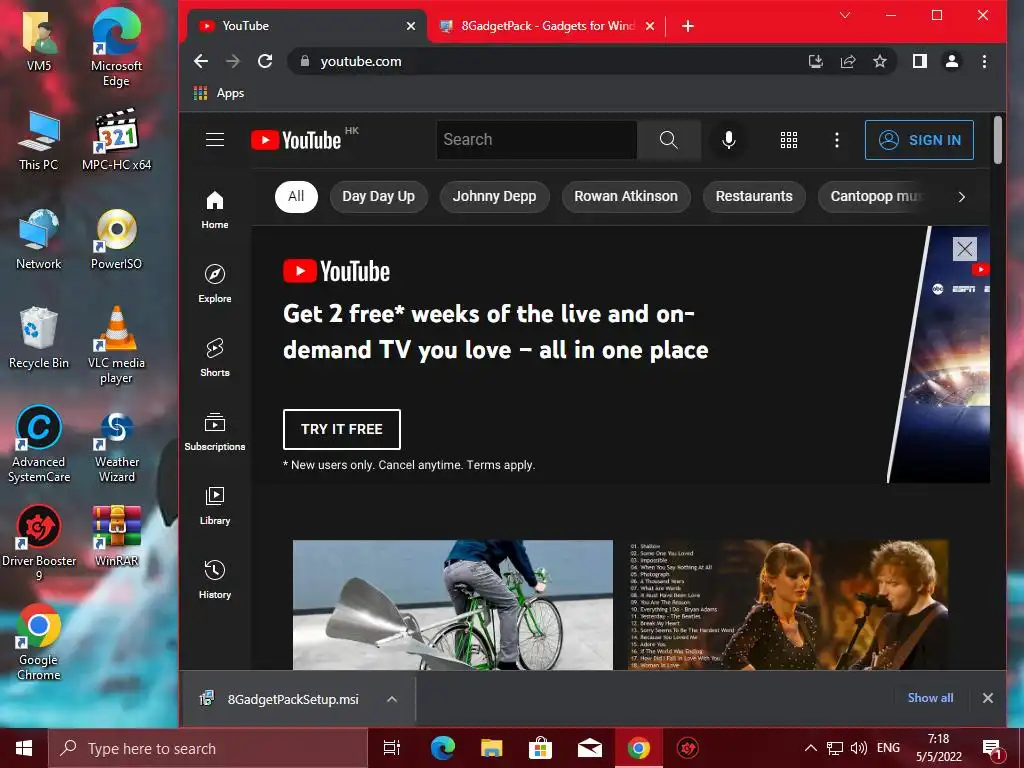
Task: Click the SIGN IN button
Action: [919, 140]
